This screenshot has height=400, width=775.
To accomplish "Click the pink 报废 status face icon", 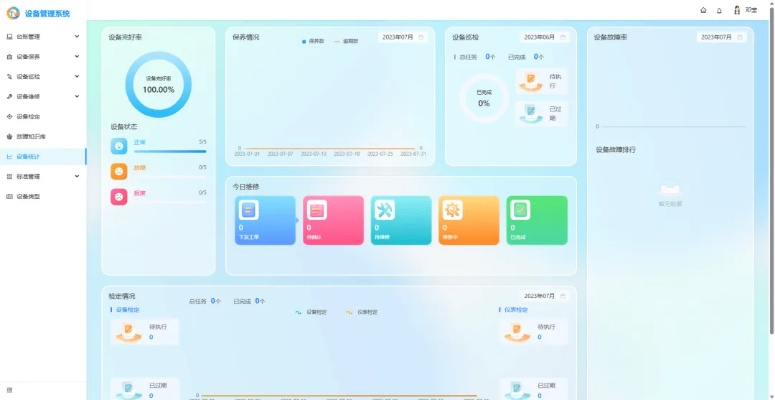I will [119, 197].
